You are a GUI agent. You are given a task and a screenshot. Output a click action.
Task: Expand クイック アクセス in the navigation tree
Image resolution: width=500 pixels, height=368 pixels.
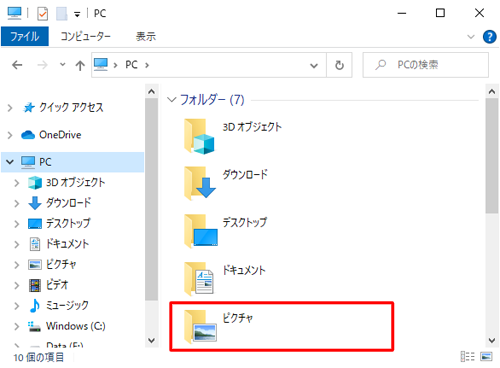pos(10,108)
